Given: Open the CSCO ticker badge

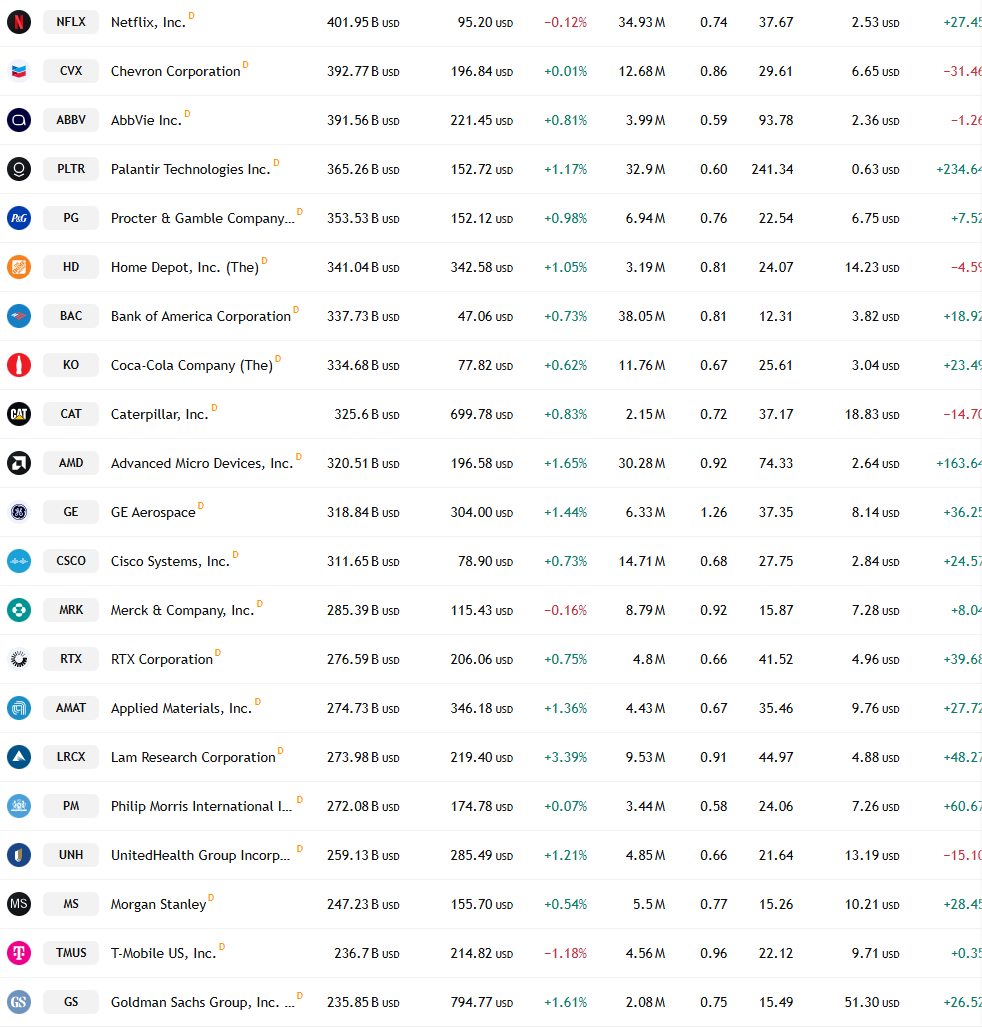Looking at the screenshot, I should click(71, 561).
